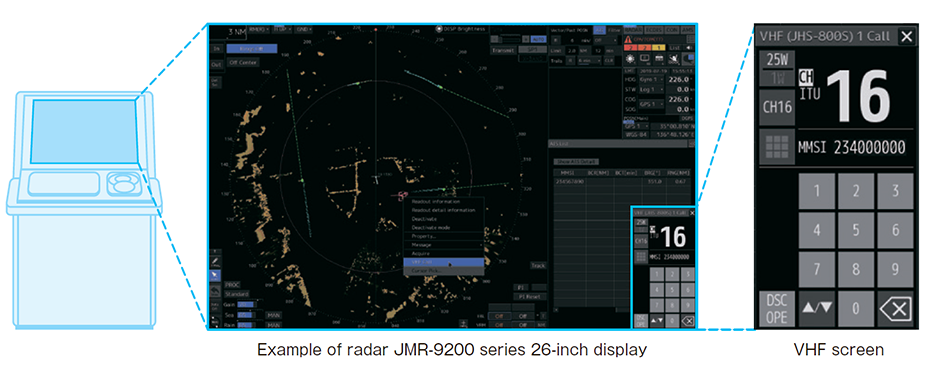
Task: Click the toolbox icon in the radar icon row
Action: click(659, 59)
